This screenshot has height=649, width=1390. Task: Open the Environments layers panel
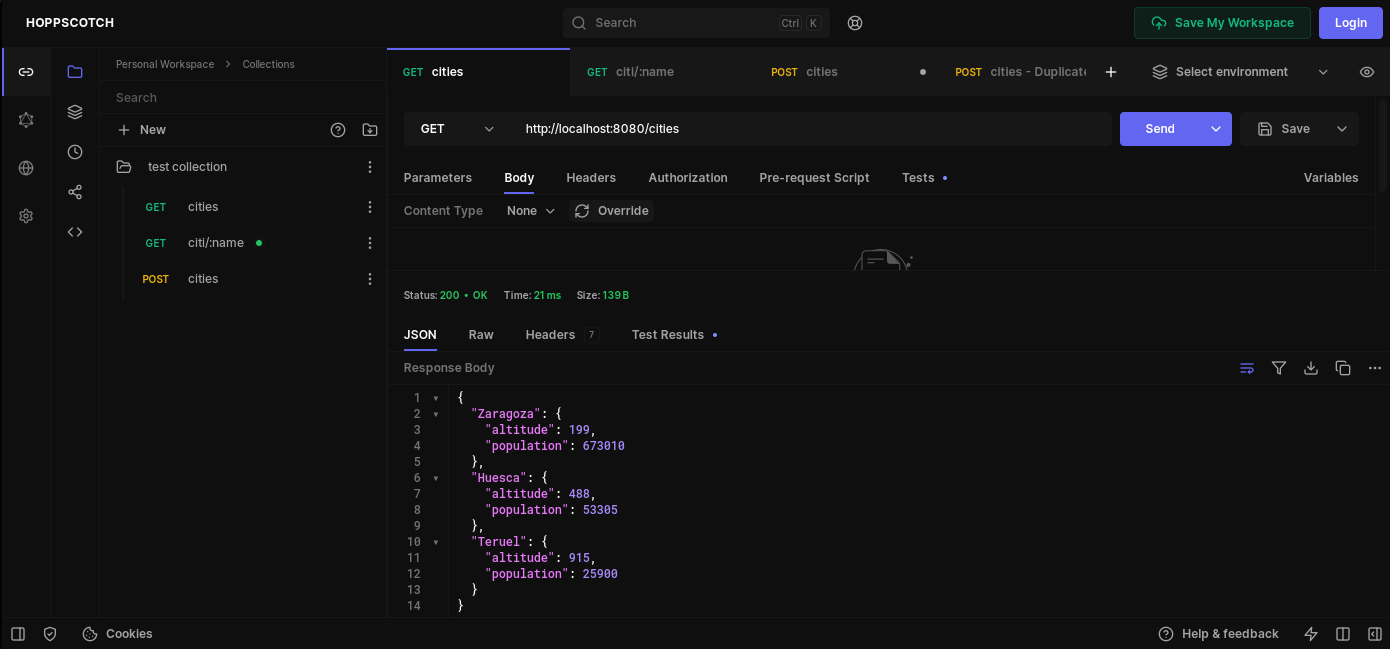(75, 112)
